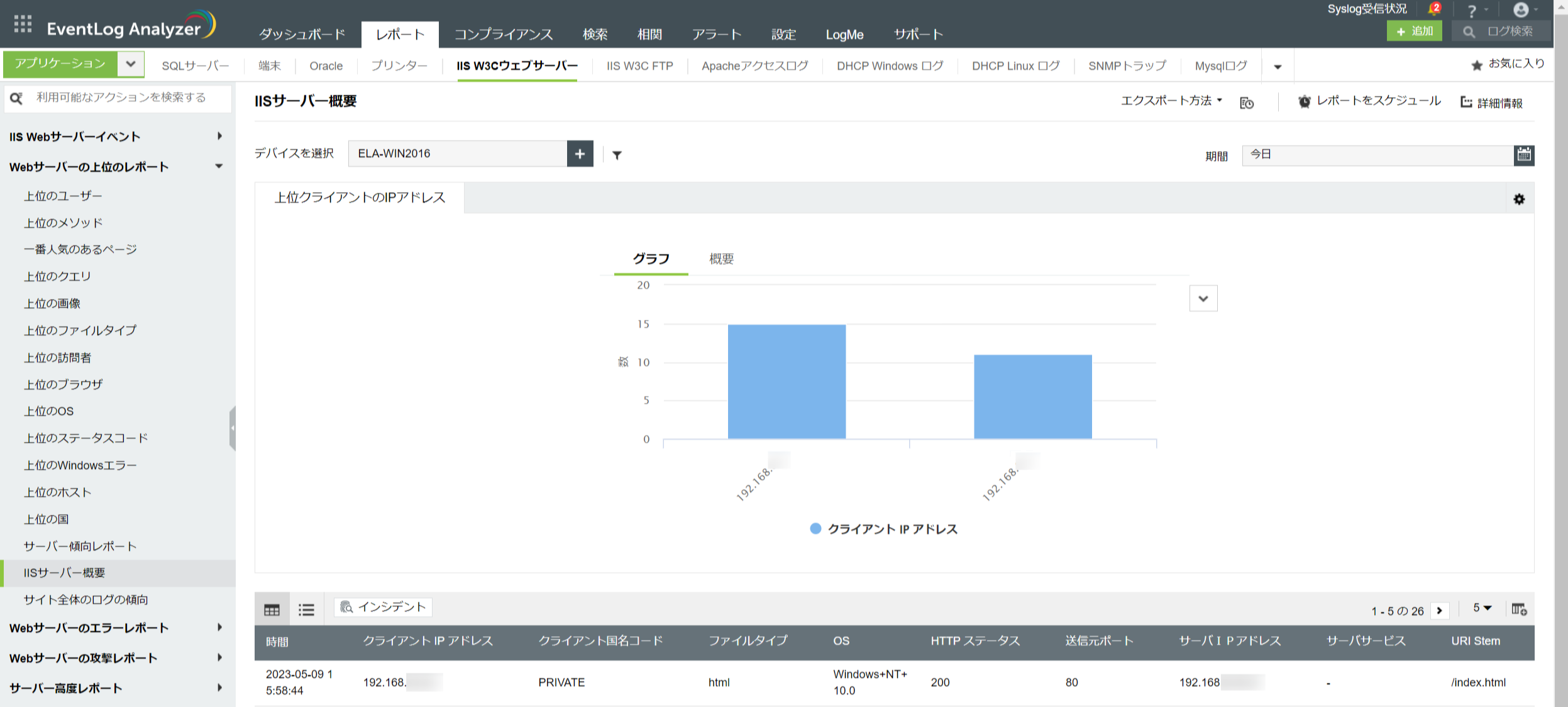Switch to list view icon
Viewport: 1568px width, 707px height.
pyautogui.click(x=306, y=610)
